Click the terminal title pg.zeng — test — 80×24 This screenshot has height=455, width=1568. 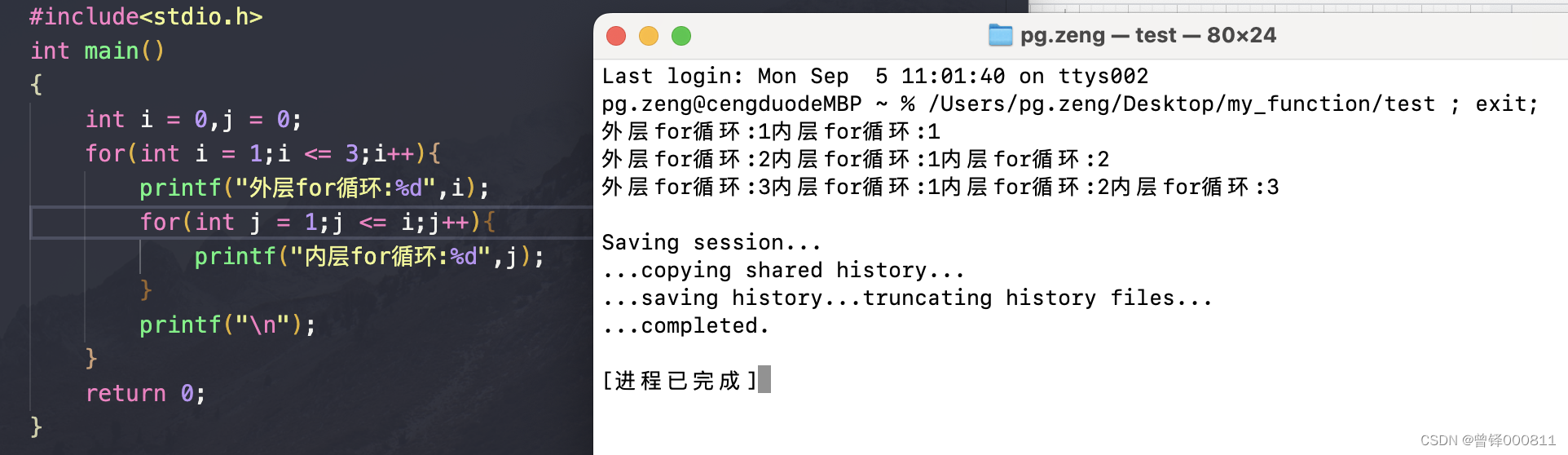click(x=1148, y=35)
